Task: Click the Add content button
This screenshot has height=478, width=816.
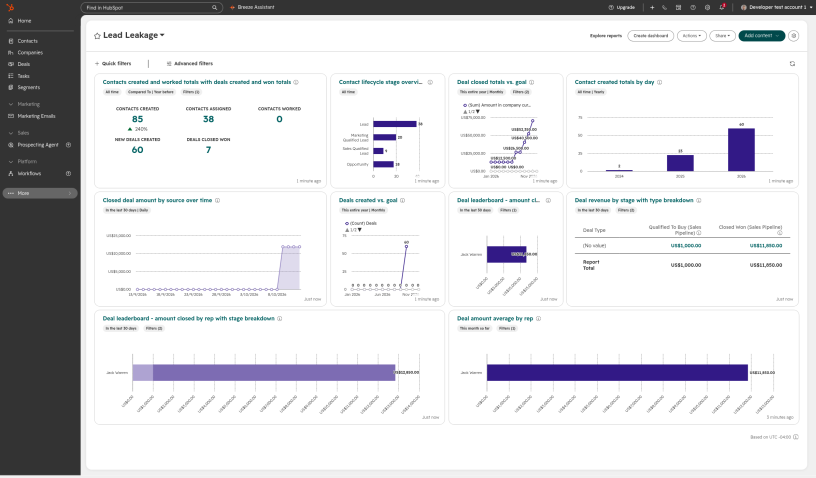Action: pos(761,36)
